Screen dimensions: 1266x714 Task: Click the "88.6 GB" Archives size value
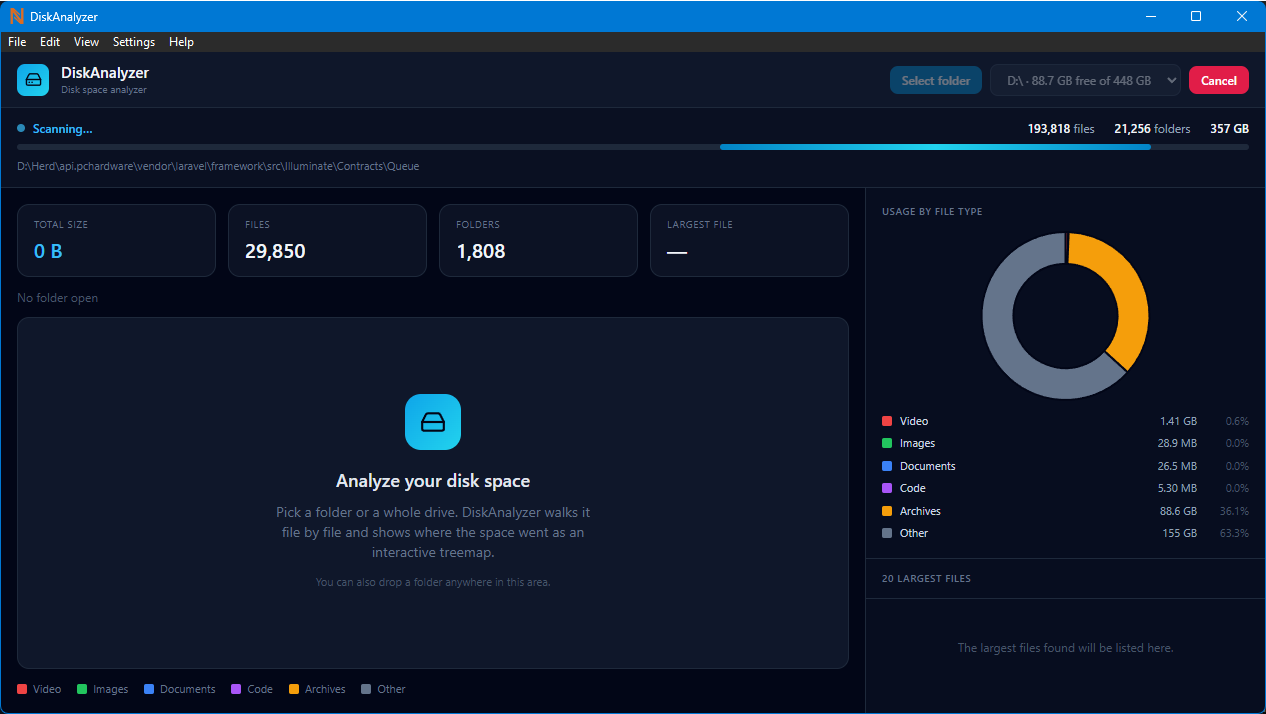click(x=1179, y=511)
